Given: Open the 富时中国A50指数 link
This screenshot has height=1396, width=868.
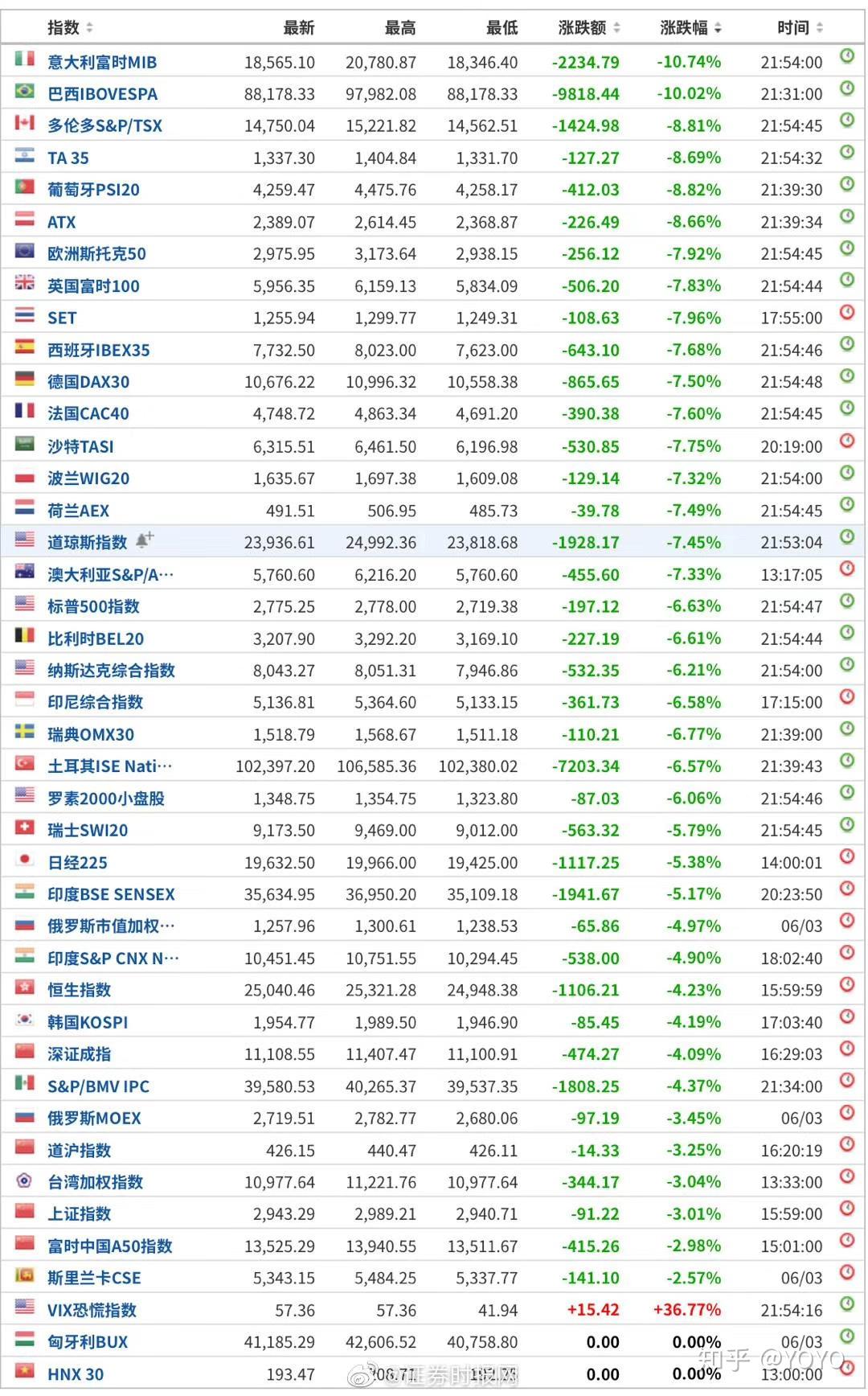Looking at the screenshot, I should (110, 1246).
